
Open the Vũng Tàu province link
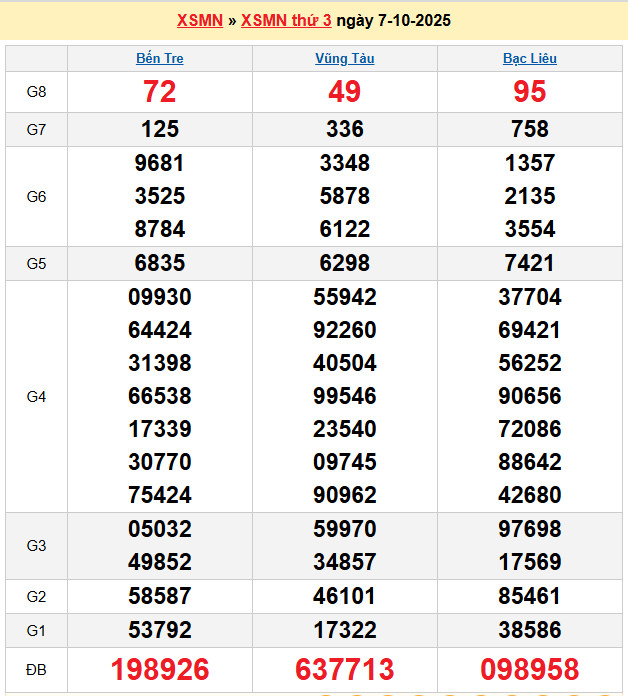[x=344, y=58]
